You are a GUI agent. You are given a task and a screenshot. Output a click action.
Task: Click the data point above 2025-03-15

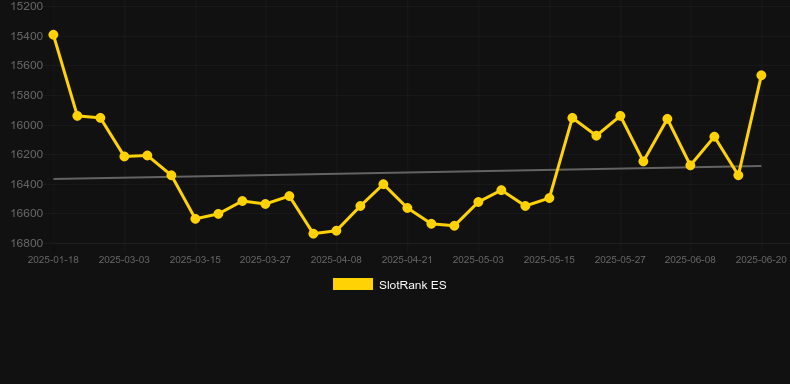click(195, 219)
